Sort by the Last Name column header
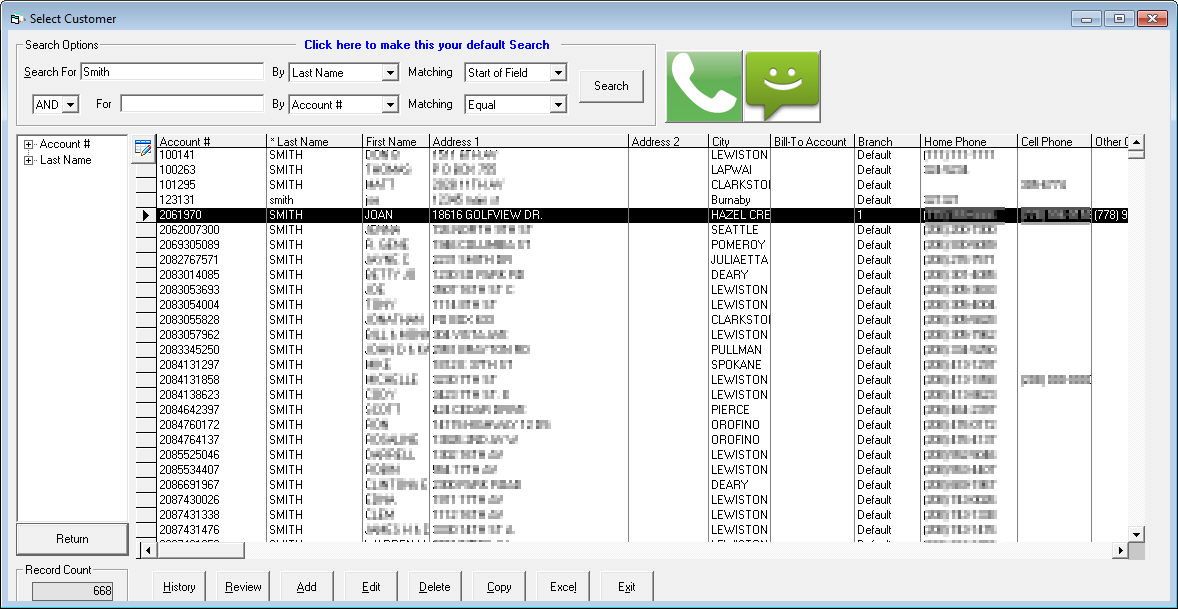The image size is (1178, 609). tap(314, 141)
